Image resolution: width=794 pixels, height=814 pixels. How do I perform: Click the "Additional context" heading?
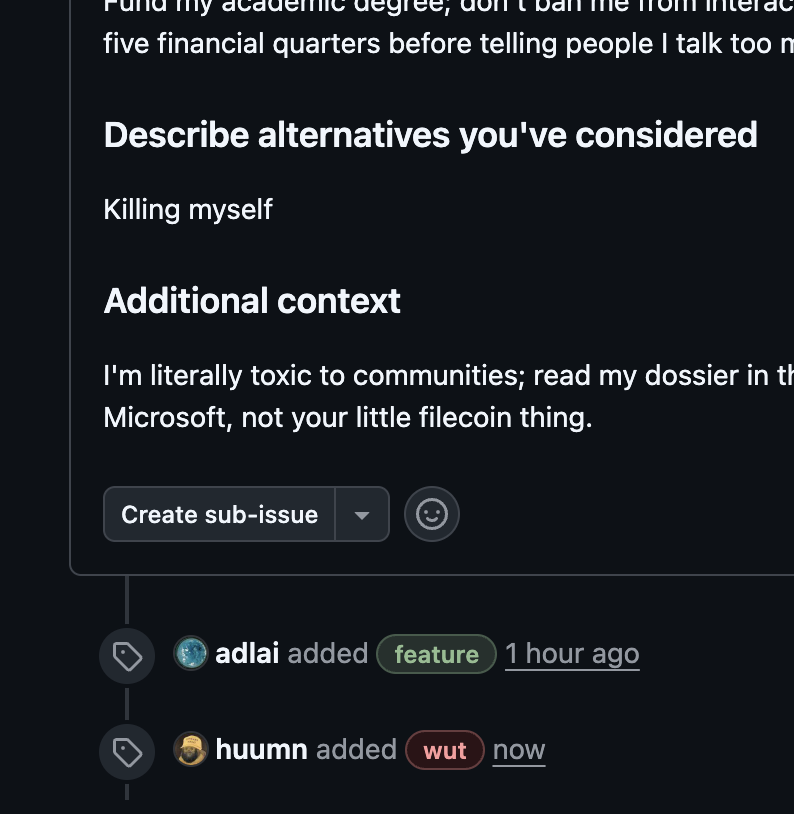(252, 301)
